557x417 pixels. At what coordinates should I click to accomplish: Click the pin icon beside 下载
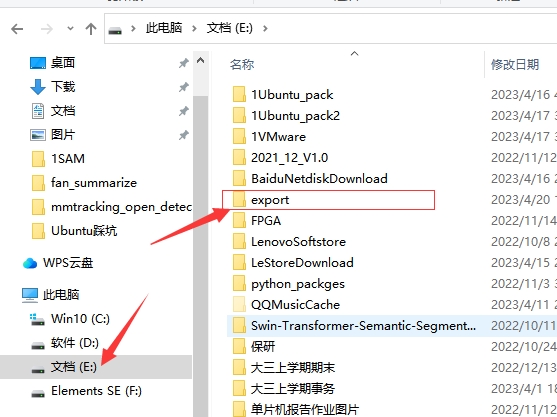click(183, 87)
